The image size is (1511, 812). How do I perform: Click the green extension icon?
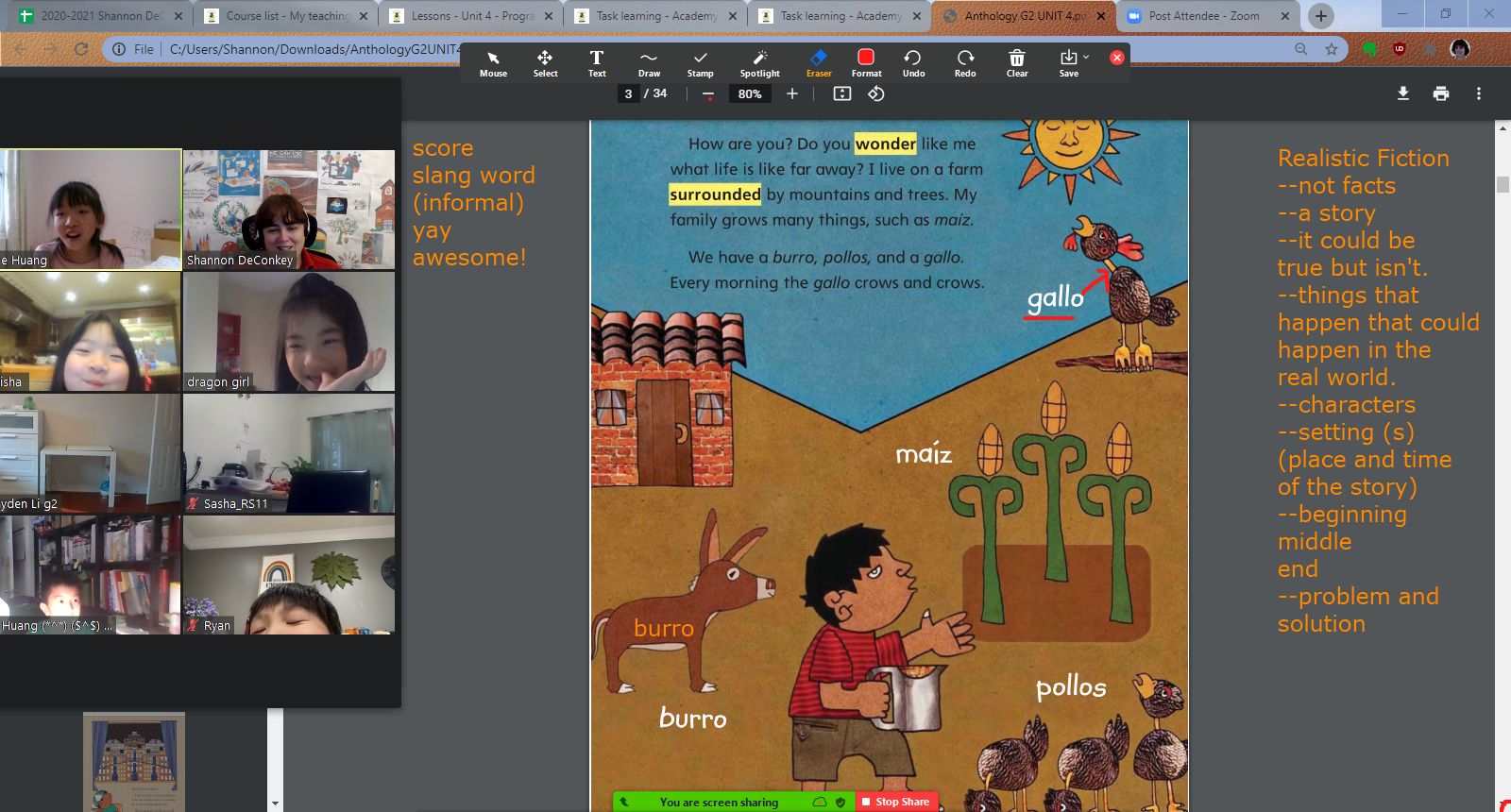(1369, 49)
